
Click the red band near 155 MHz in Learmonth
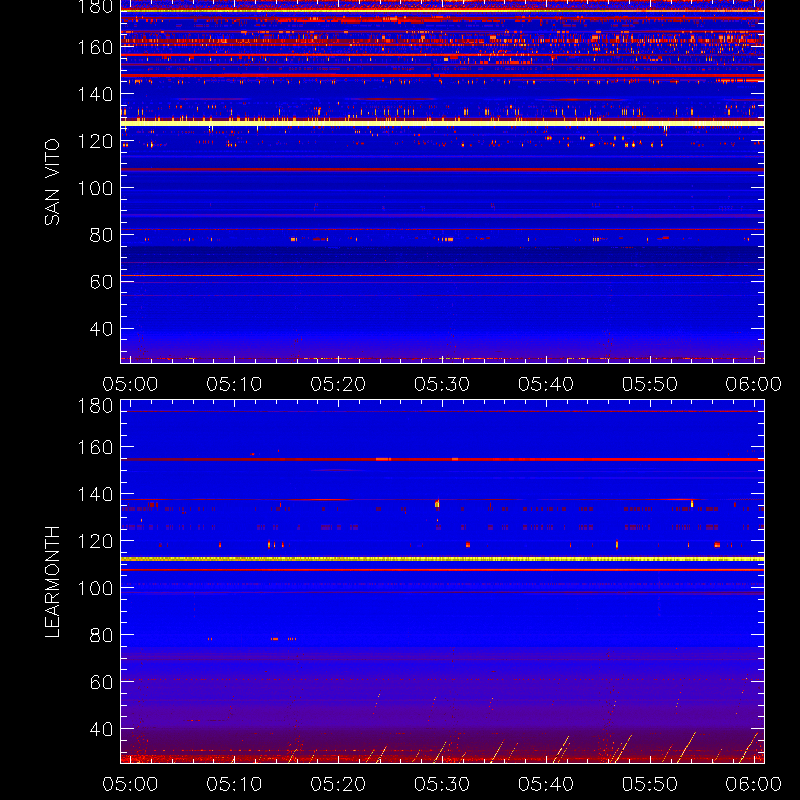pyautogui.click(x=442, y=459)
